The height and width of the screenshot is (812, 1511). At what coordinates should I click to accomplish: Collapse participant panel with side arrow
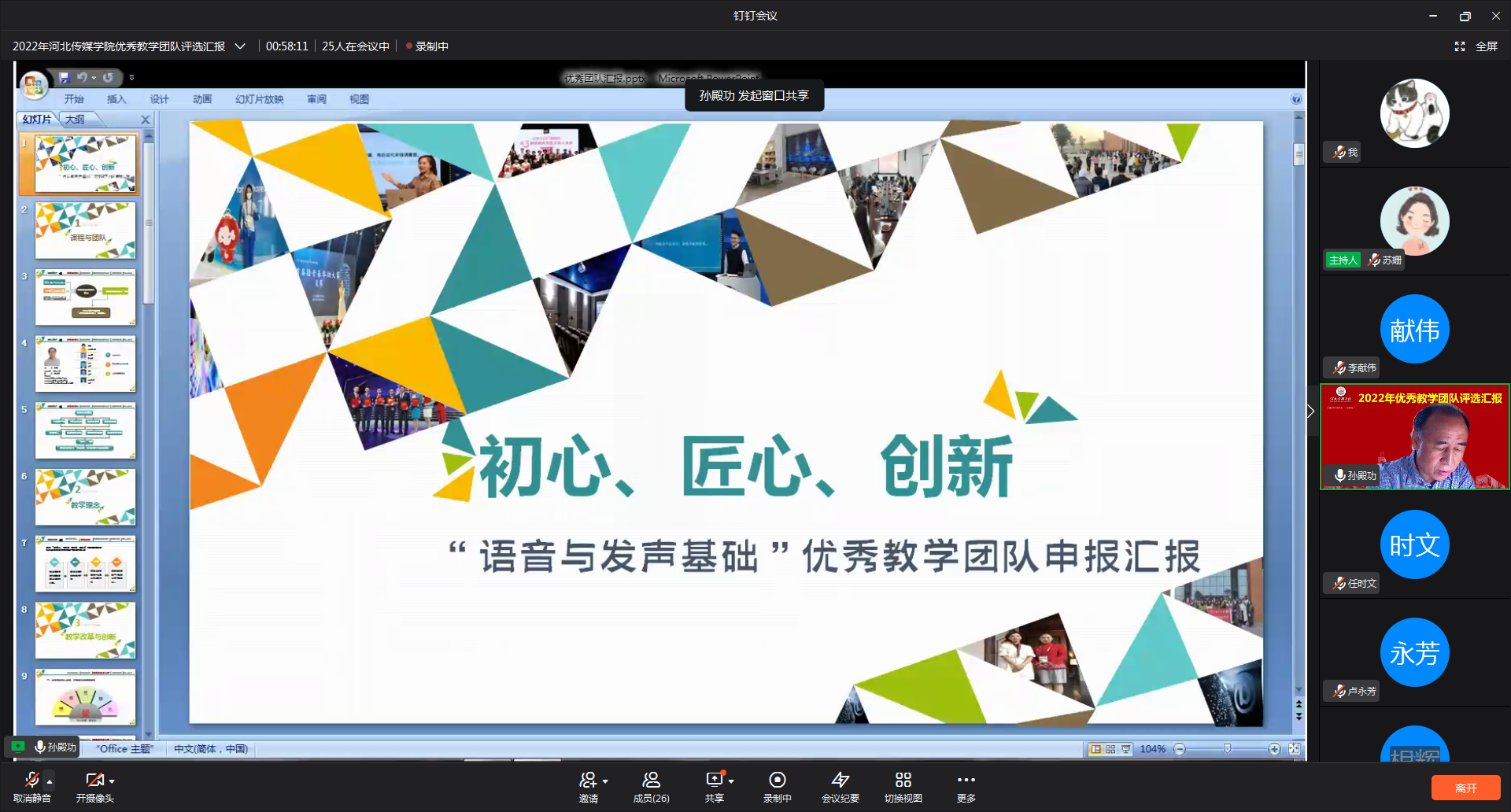[x=1311, y=412]
